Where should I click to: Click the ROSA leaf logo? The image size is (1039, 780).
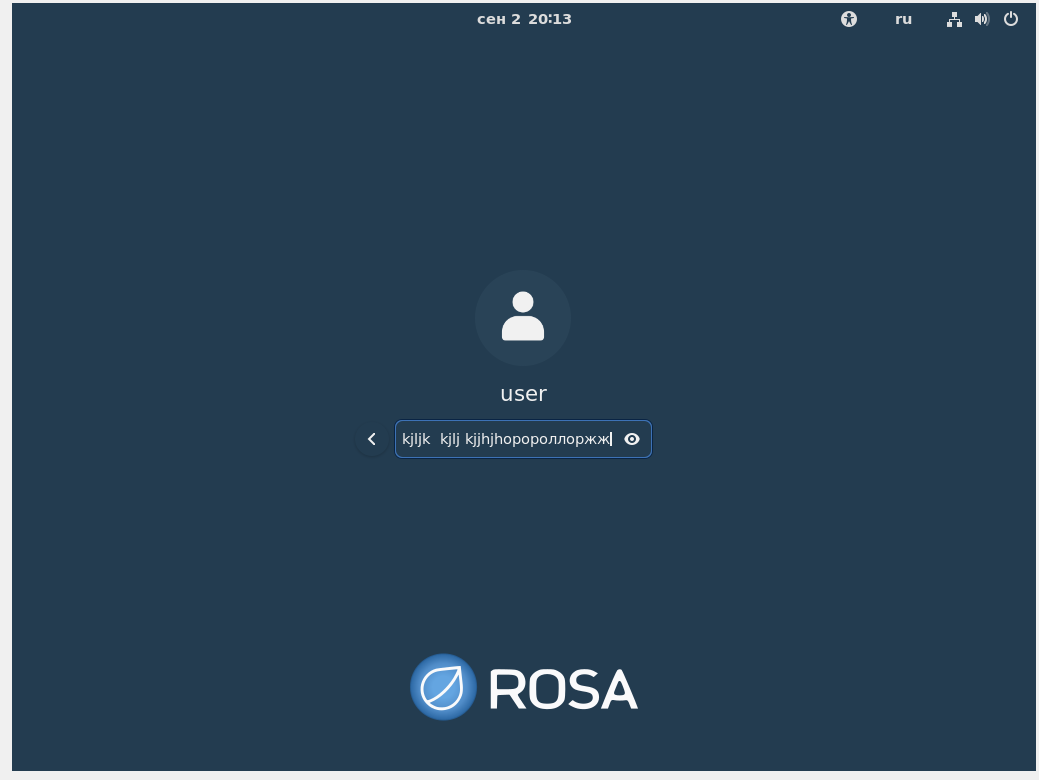(x=443, y=687)
